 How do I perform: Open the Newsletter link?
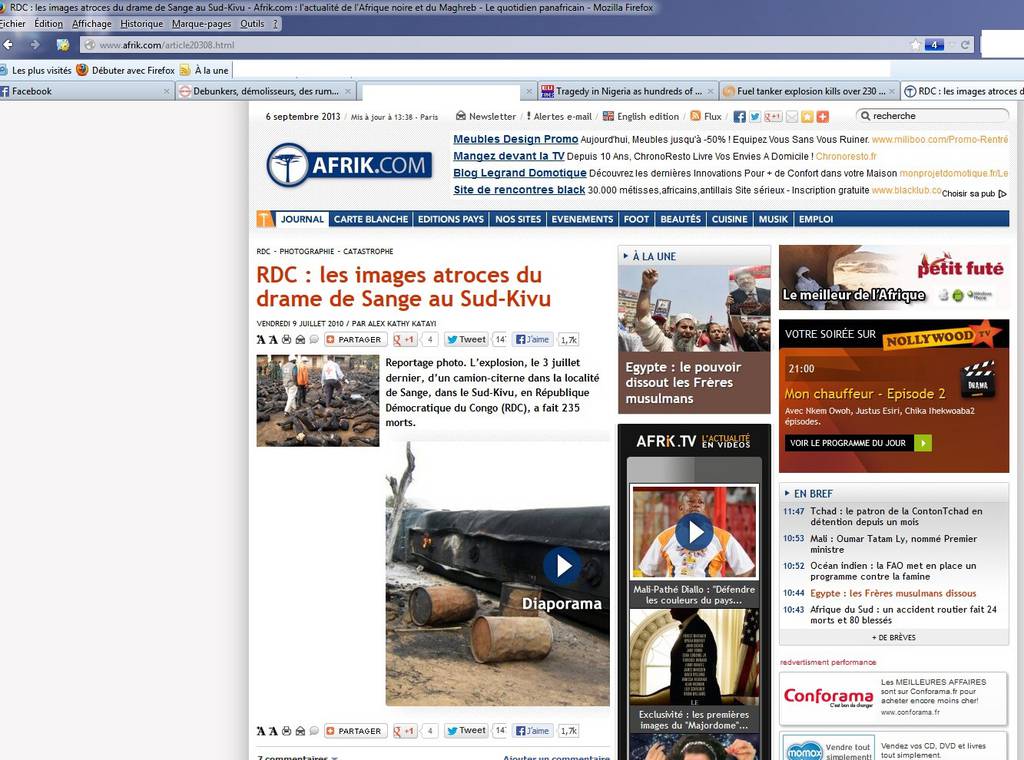coord(485,116)
